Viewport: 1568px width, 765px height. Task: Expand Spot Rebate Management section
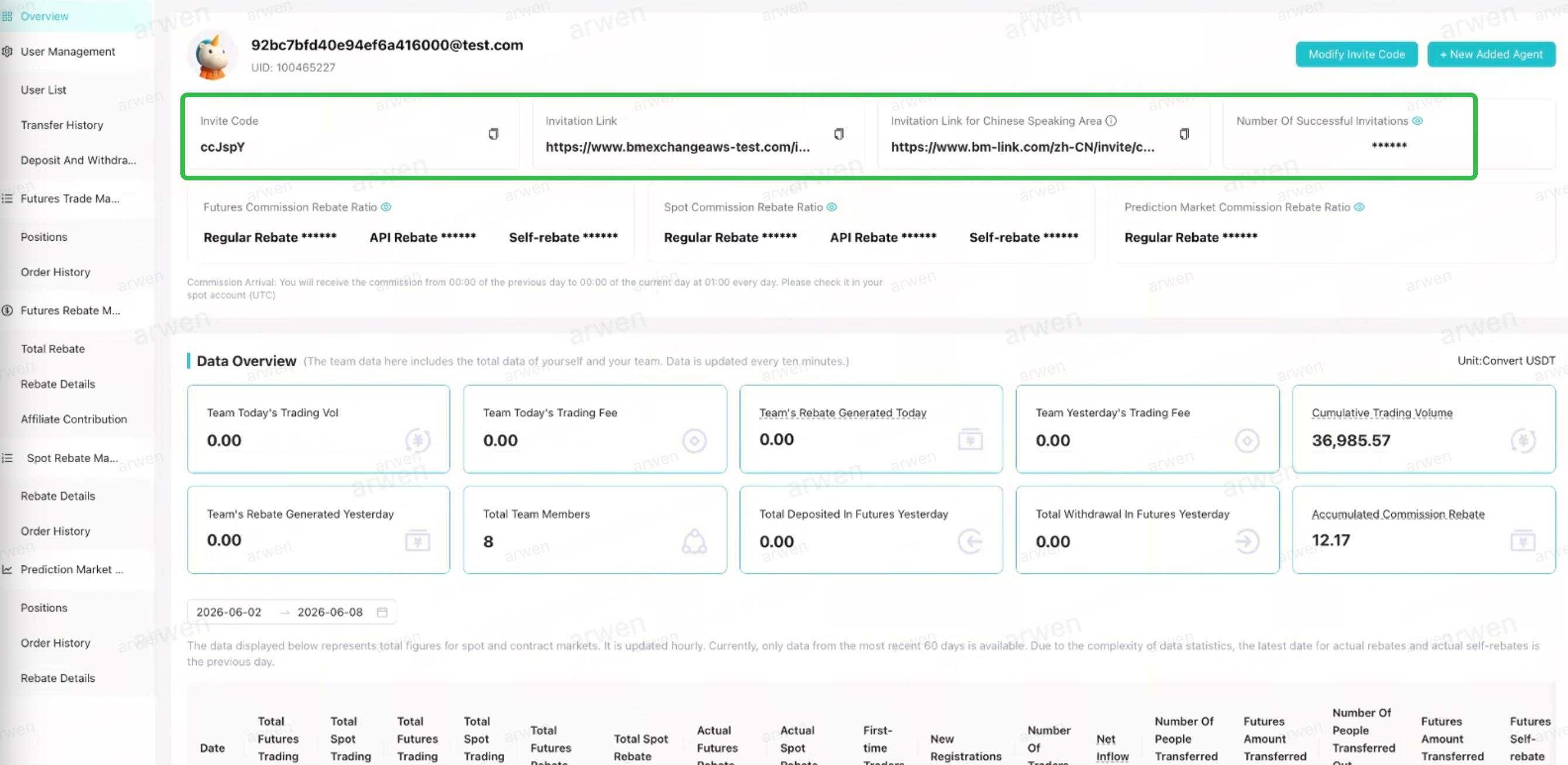73,458
